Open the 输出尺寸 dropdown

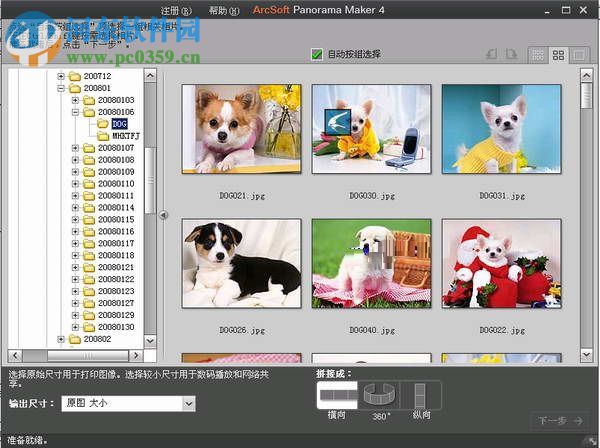click(188, 403)
